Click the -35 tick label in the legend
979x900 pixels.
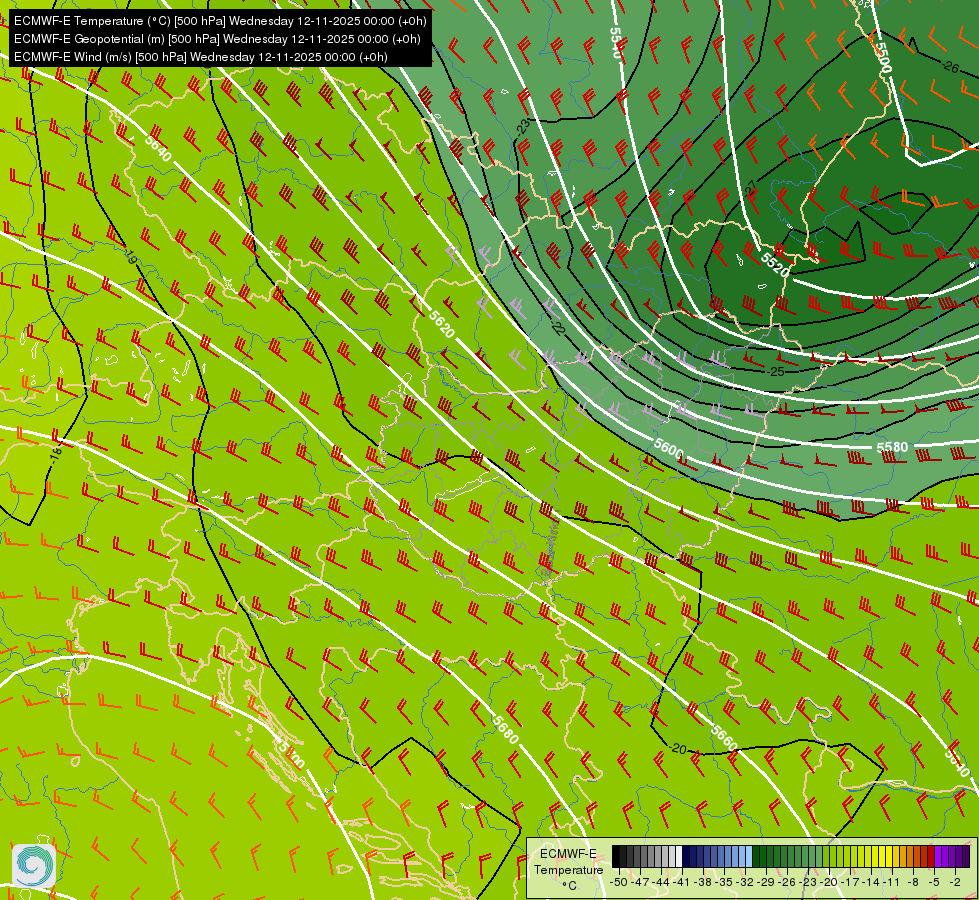724,882
